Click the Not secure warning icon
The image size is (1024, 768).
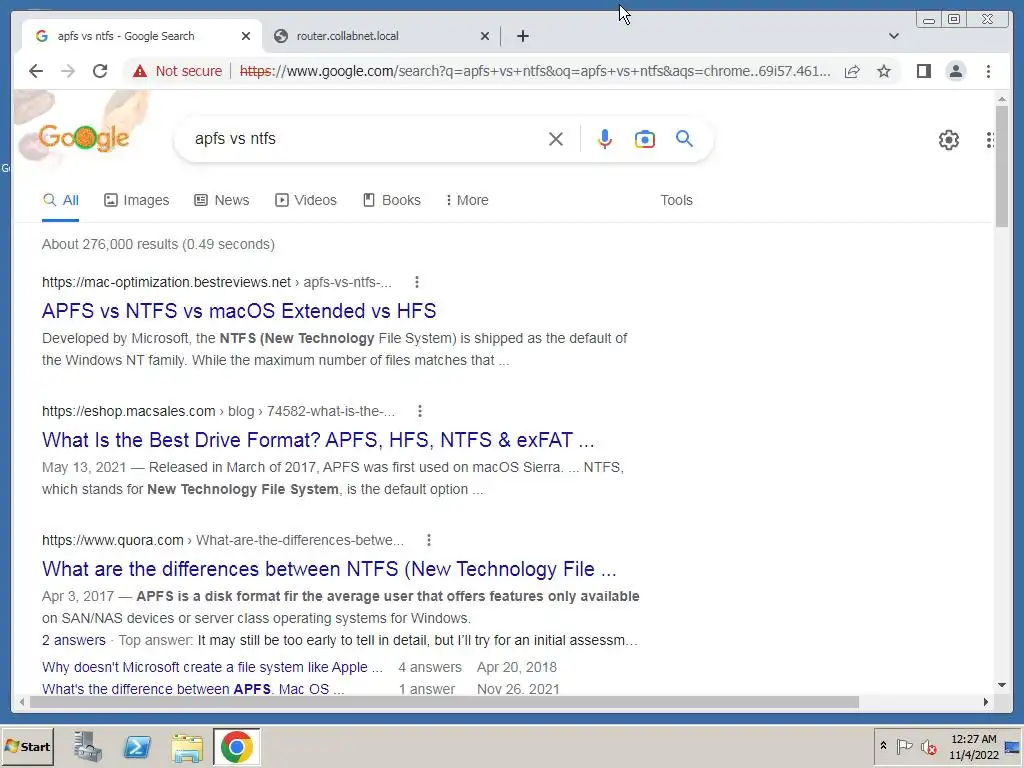tap(140, 71)
